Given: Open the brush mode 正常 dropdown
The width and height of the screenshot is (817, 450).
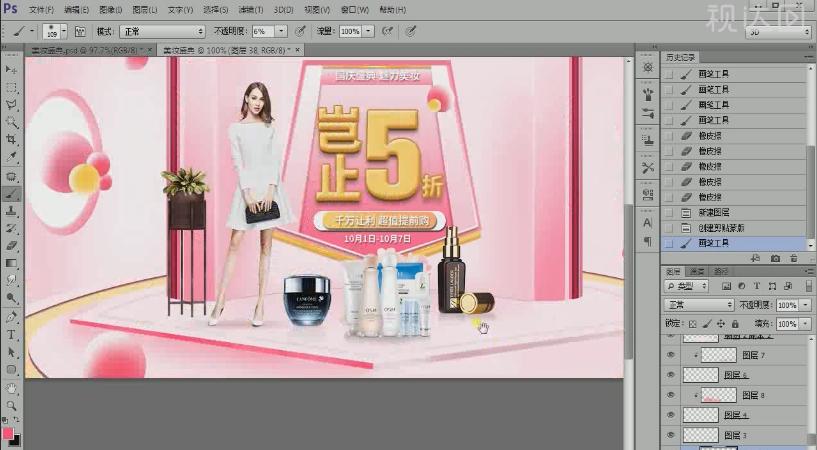Looking at the screenshot, I should (163, 32).
